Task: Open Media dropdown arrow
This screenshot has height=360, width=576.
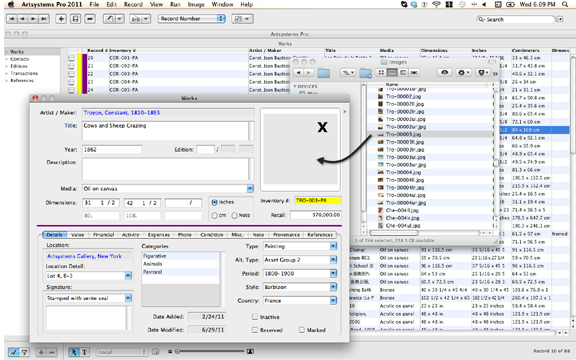Action: [250, 189]
